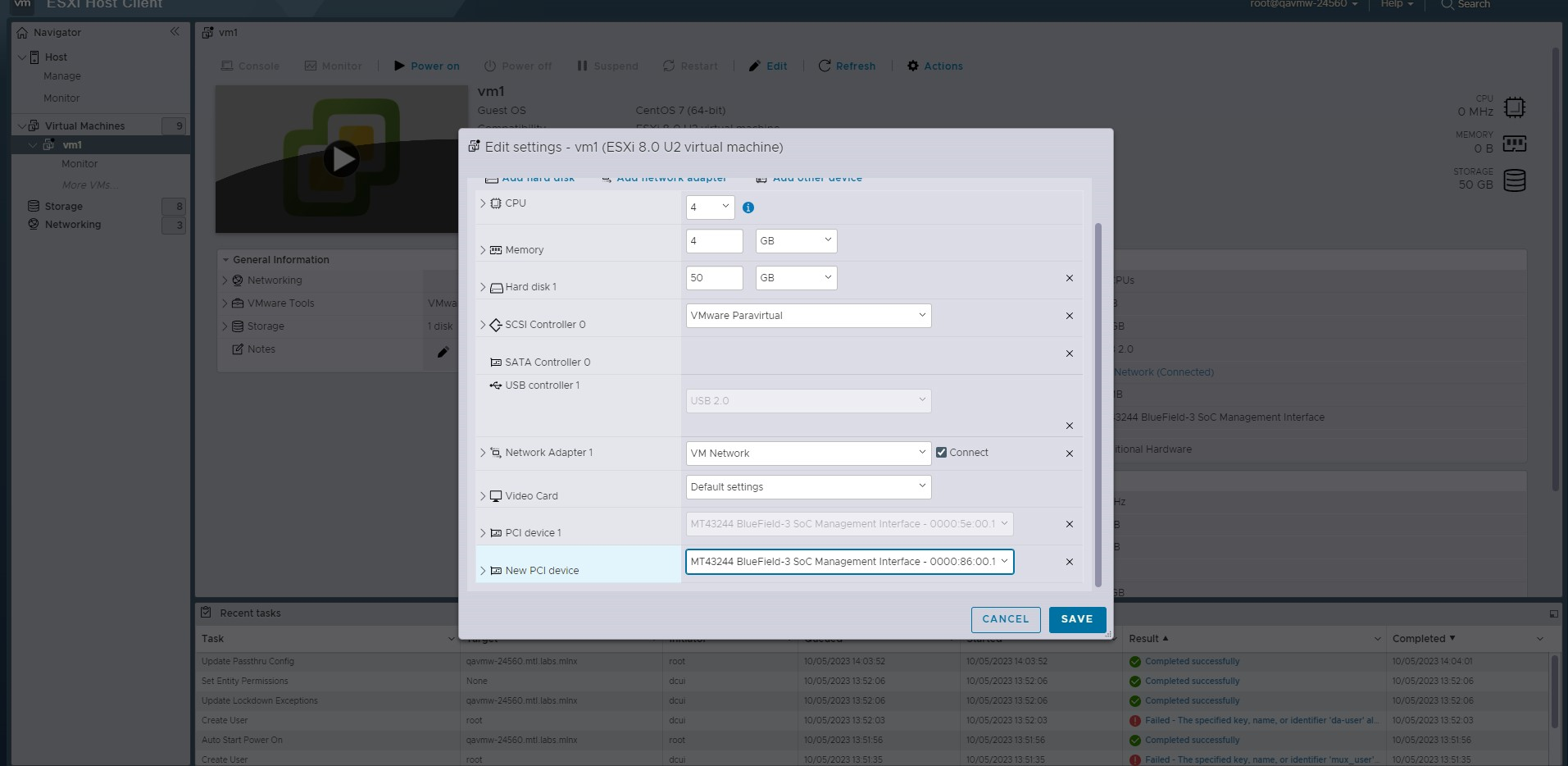Remove Hard disk 1 with its X icon
The image size is (1568, 766).
(1069, 278)
